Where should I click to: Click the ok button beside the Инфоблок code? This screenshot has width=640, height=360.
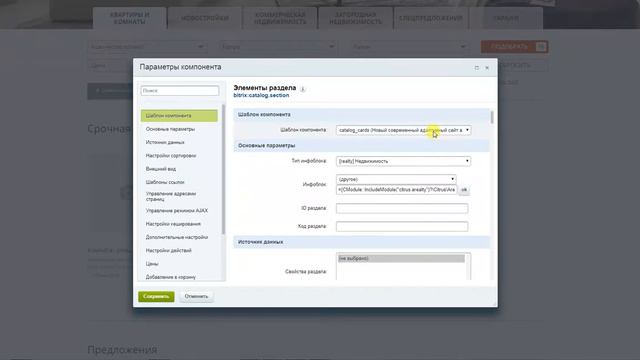[464, 190]
